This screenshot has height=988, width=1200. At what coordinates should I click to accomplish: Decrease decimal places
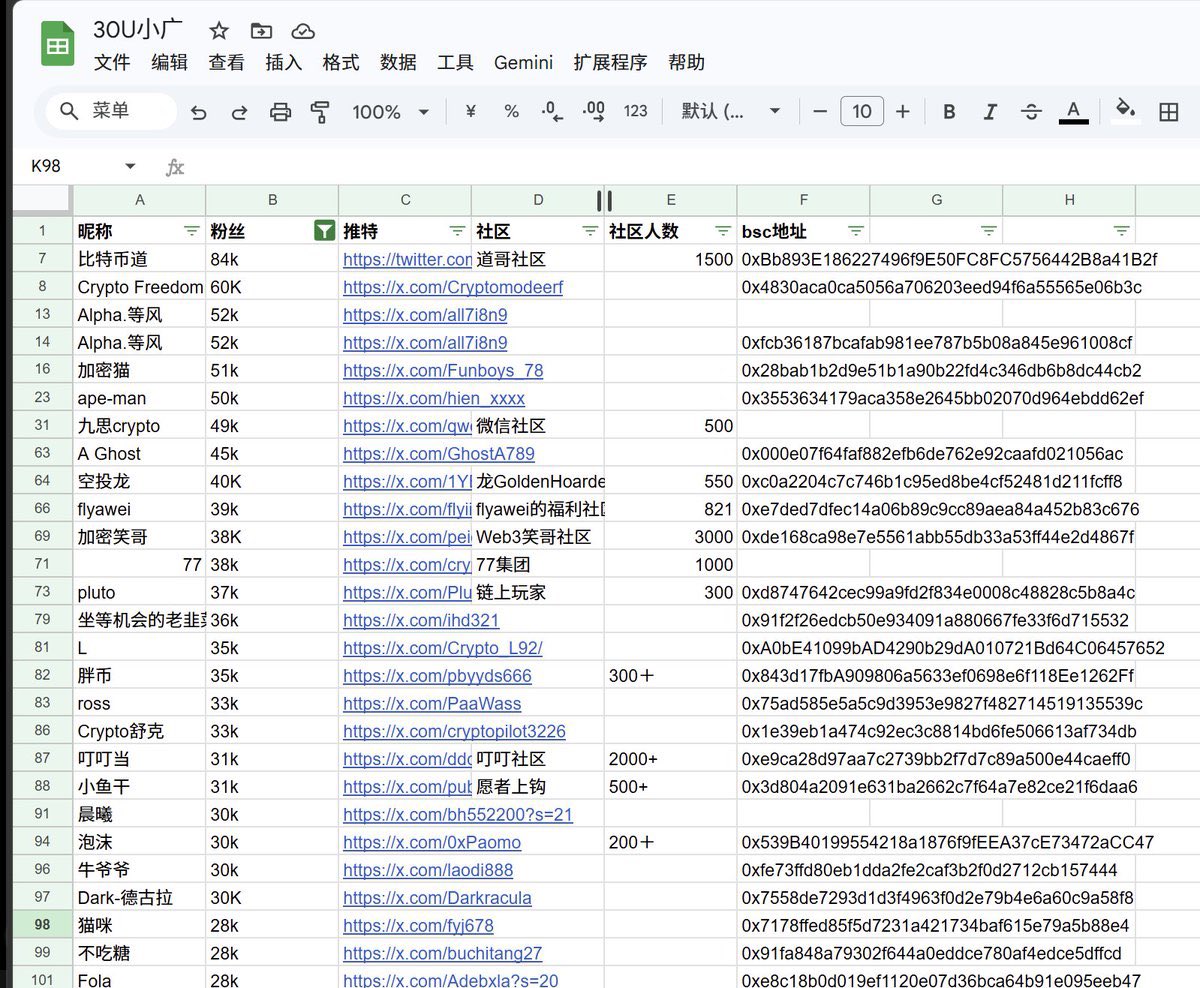552,112
